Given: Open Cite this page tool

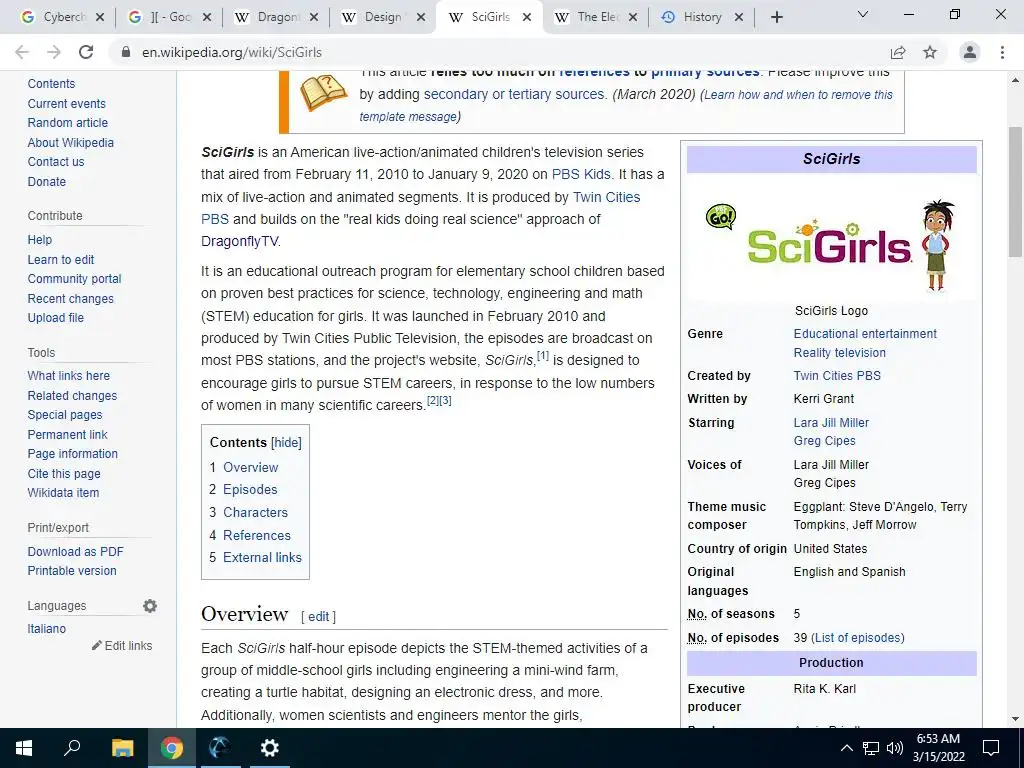Looking at the screenshot, I should (64, 474).
